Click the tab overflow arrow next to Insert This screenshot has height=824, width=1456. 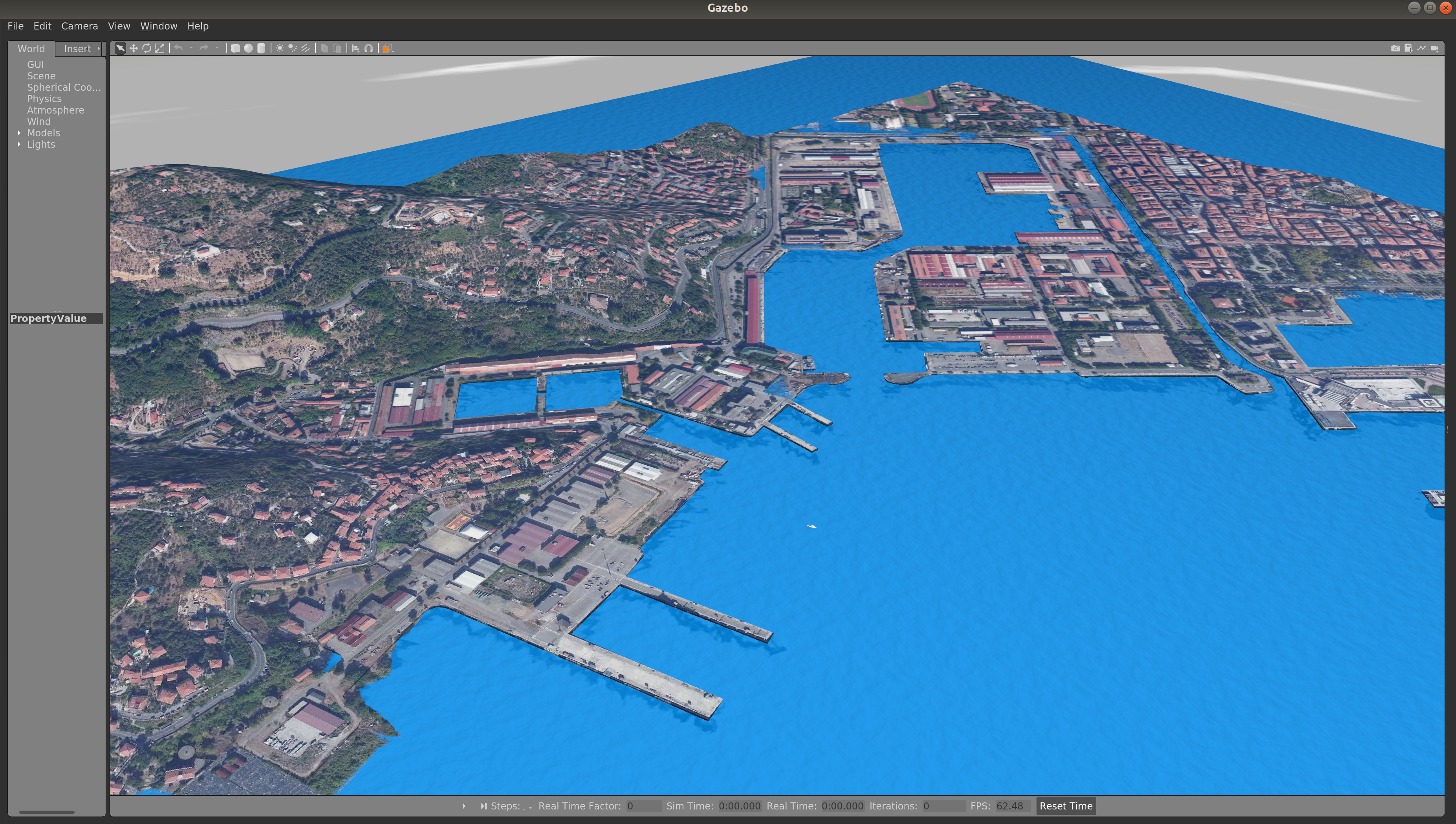[99, 49]
